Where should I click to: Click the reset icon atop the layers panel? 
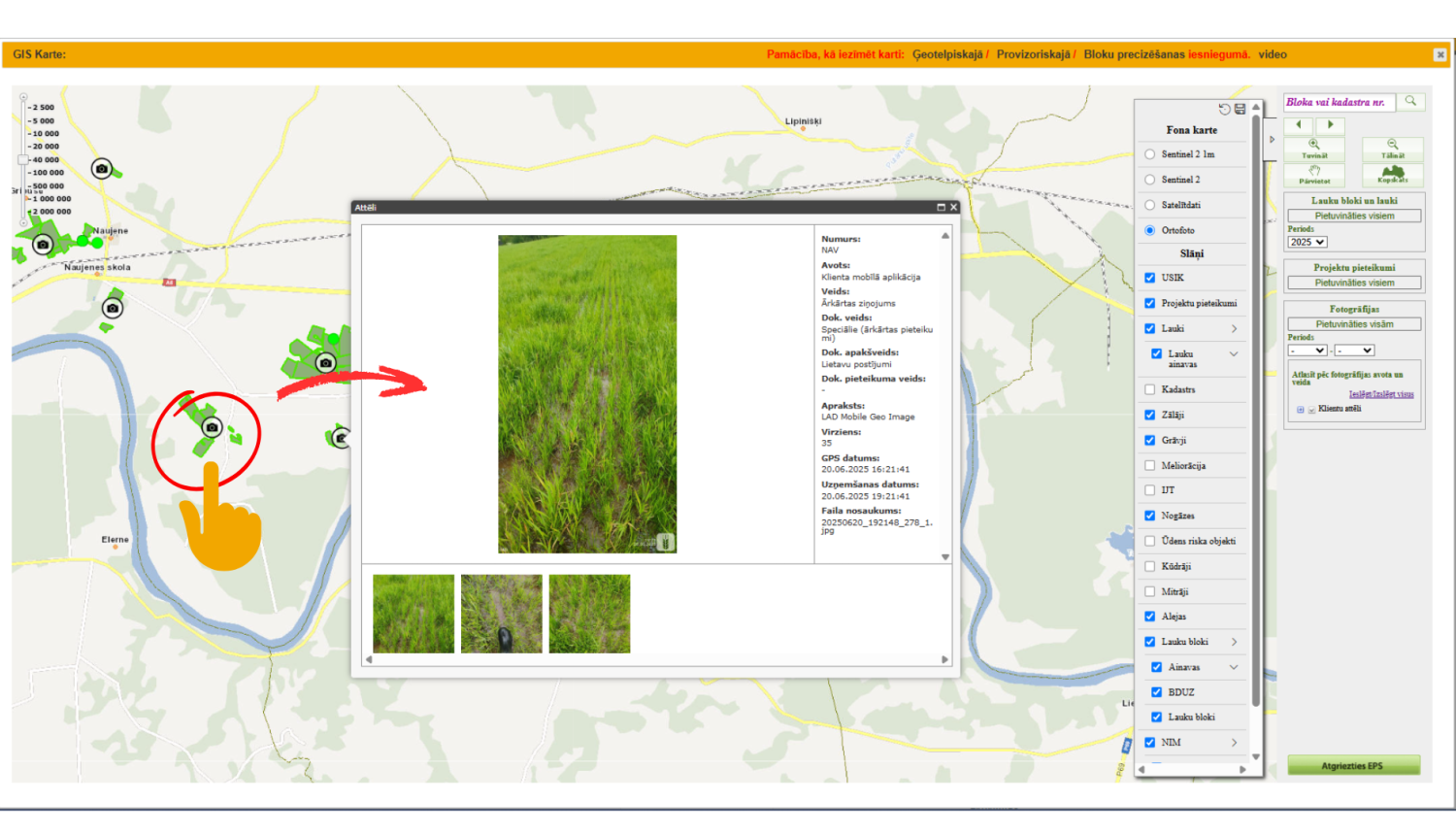click(x=1224, y=109)
